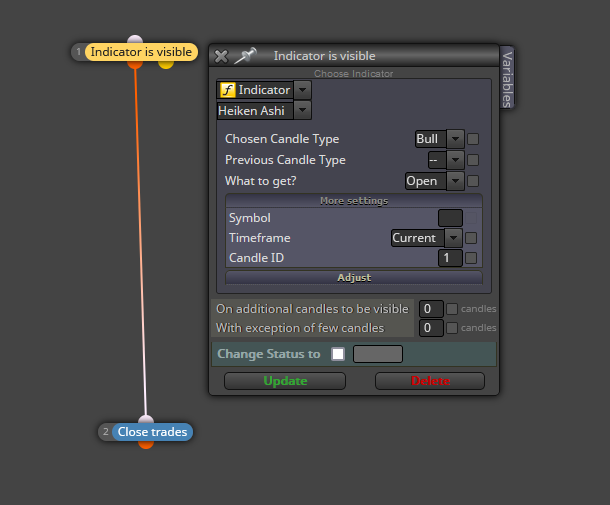
Task: Click the number 1 badge on the Indicator node
Action: click(x=79, y=52)
